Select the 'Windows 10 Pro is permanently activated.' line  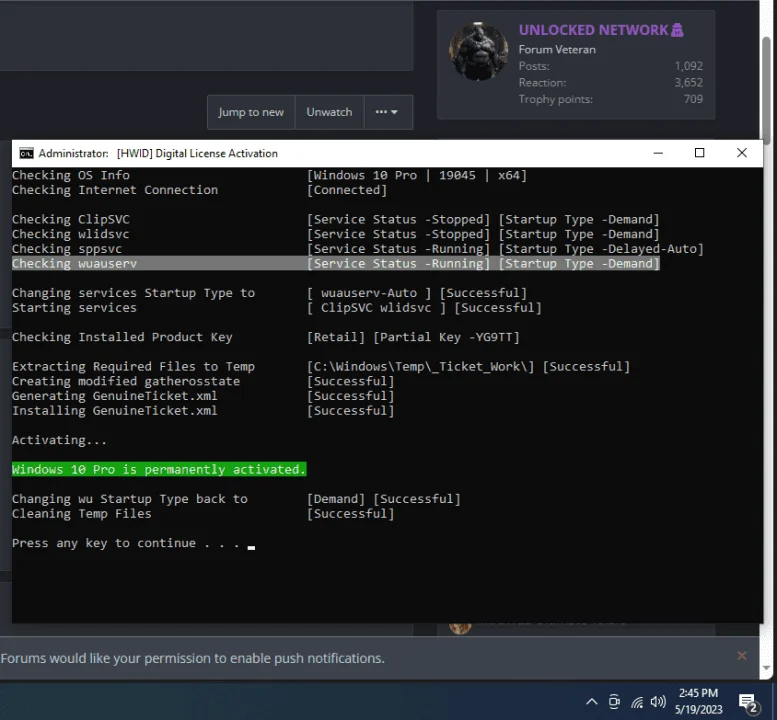point(159,469)
